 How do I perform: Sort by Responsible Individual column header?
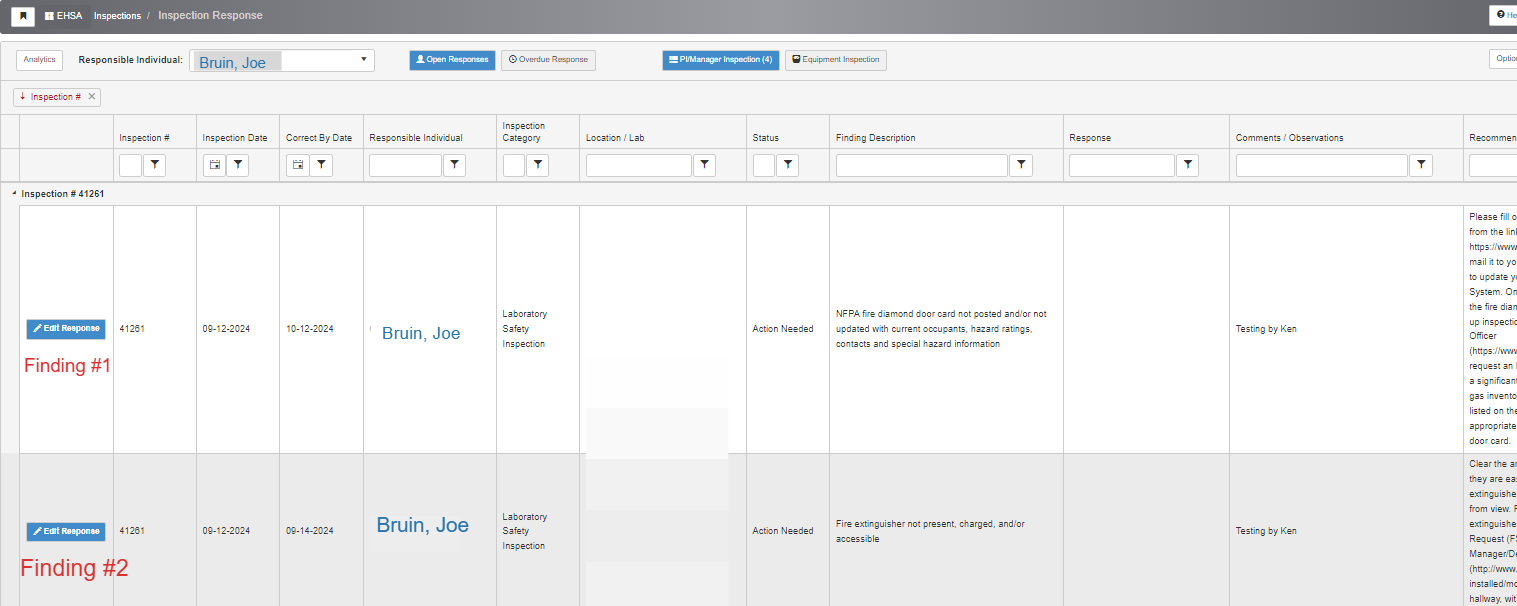tap(416, 138)
